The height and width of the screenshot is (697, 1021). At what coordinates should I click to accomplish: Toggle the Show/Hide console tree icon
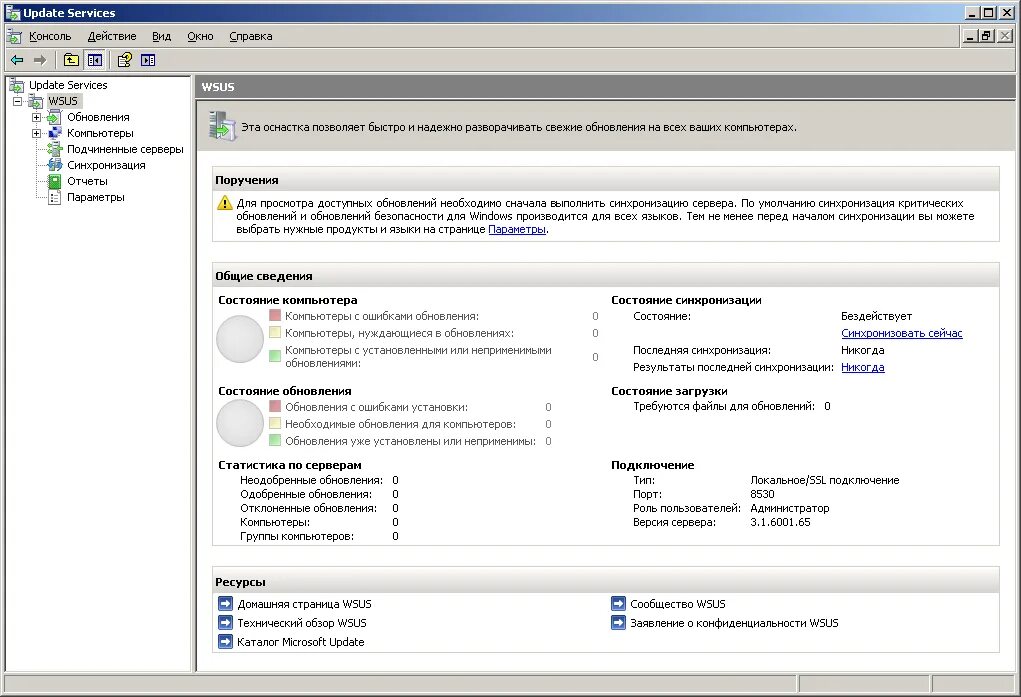pos(95,60)
